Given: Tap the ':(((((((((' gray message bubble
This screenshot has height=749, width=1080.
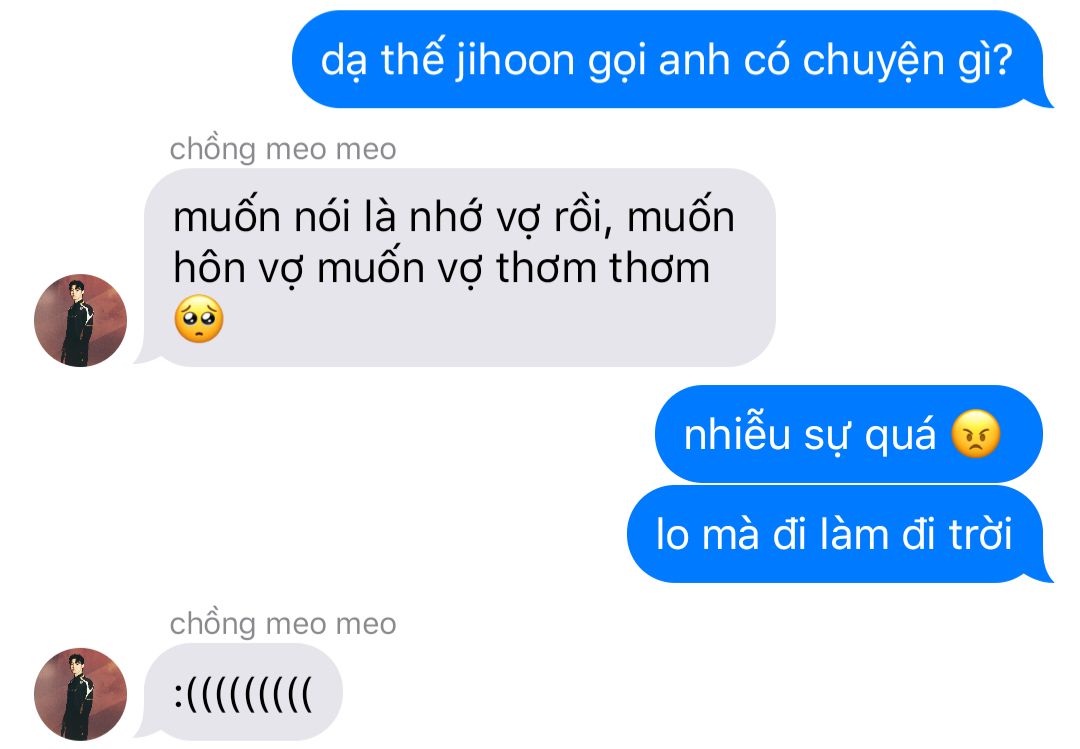Looking at the screenshot, I should click(239, 692).
